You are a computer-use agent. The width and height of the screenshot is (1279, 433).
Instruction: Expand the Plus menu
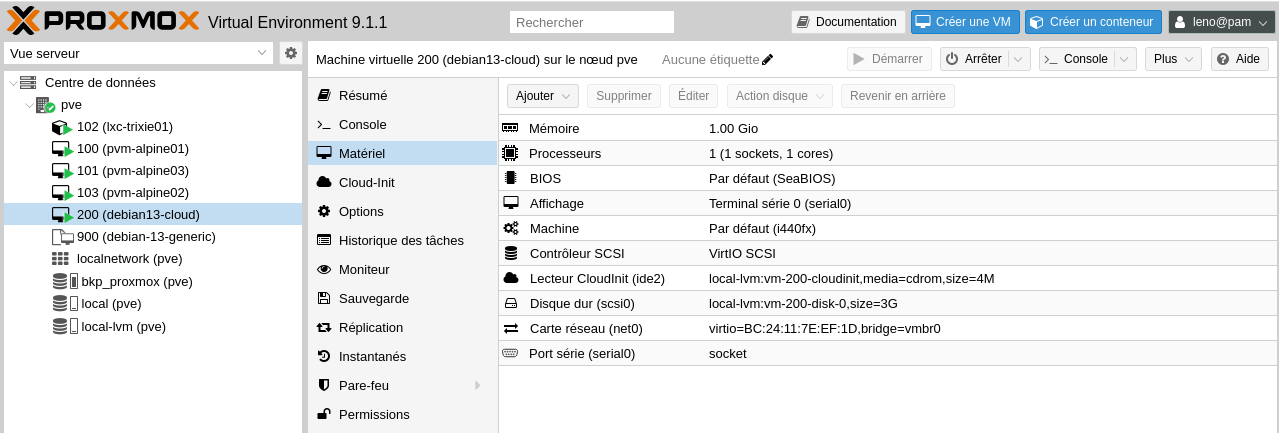click(x=1173, y=59)
